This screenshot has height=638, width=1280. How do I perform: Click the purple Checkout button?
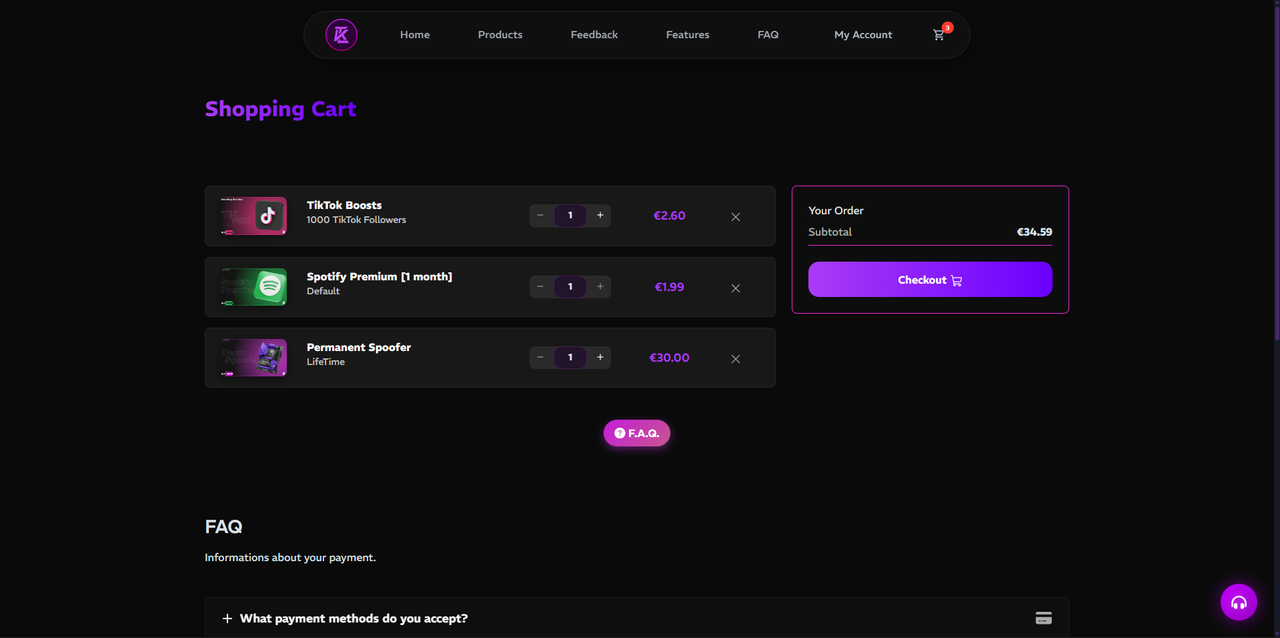(x=930, y=280)
